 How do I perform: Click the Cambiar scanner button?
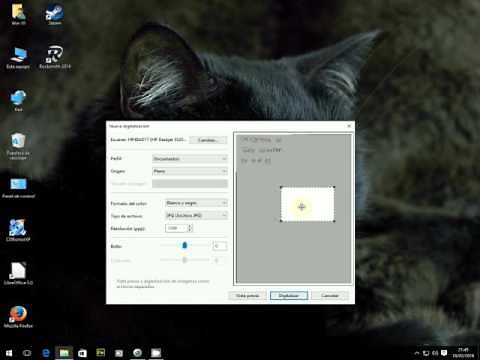click(x=208, y=140)
